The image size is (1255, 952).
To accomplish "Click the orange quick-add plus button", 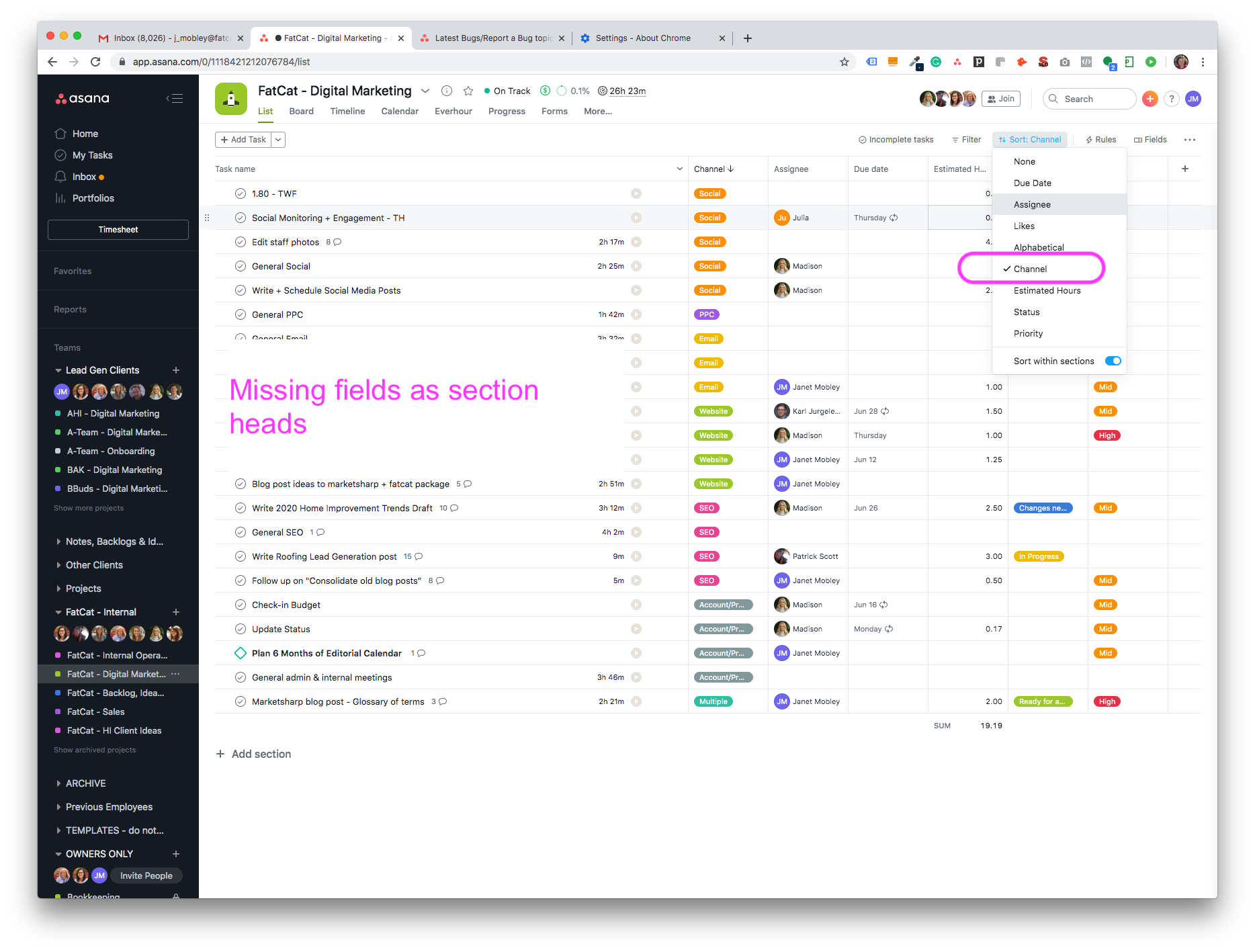I will [1150, 99].
